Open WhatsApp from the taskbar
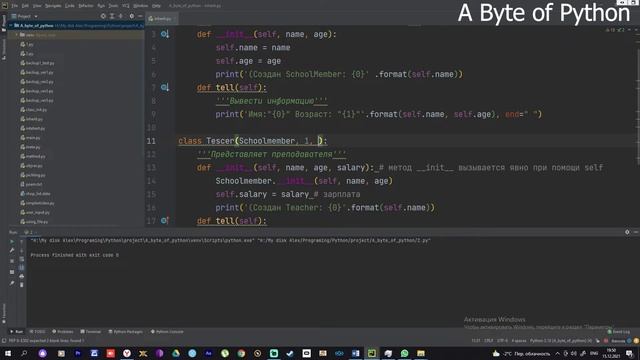The image size is (640, 360). click(x=404, y=353)
